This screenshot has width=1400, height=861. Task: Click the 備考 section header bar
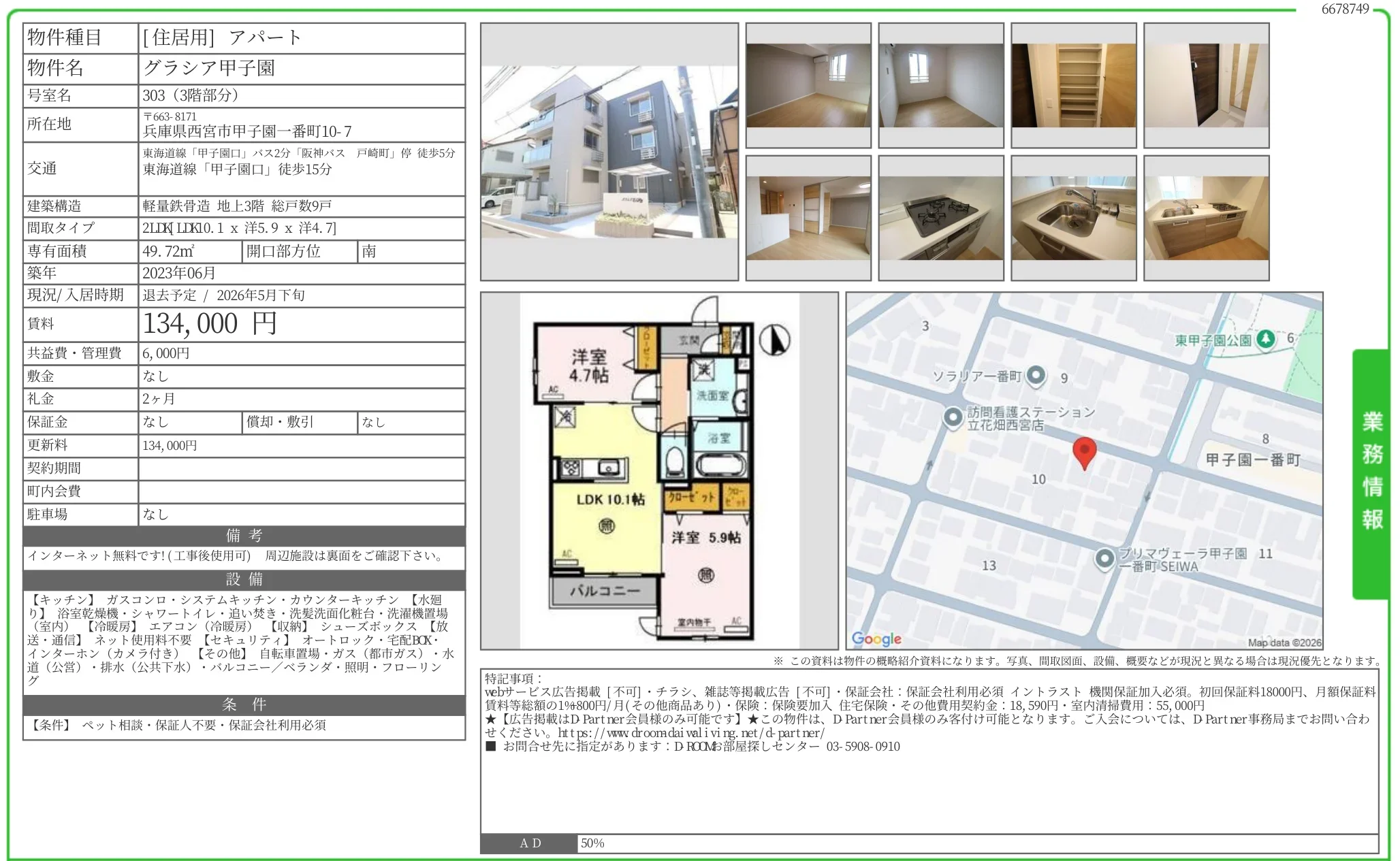click(244, 536)
